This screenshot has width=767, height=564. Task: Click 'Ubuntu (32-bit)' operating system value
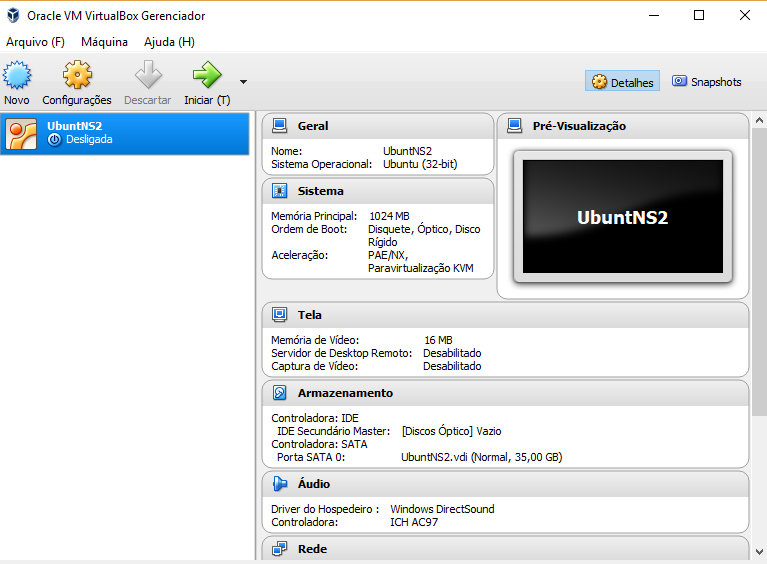click(x=420, y=164)
